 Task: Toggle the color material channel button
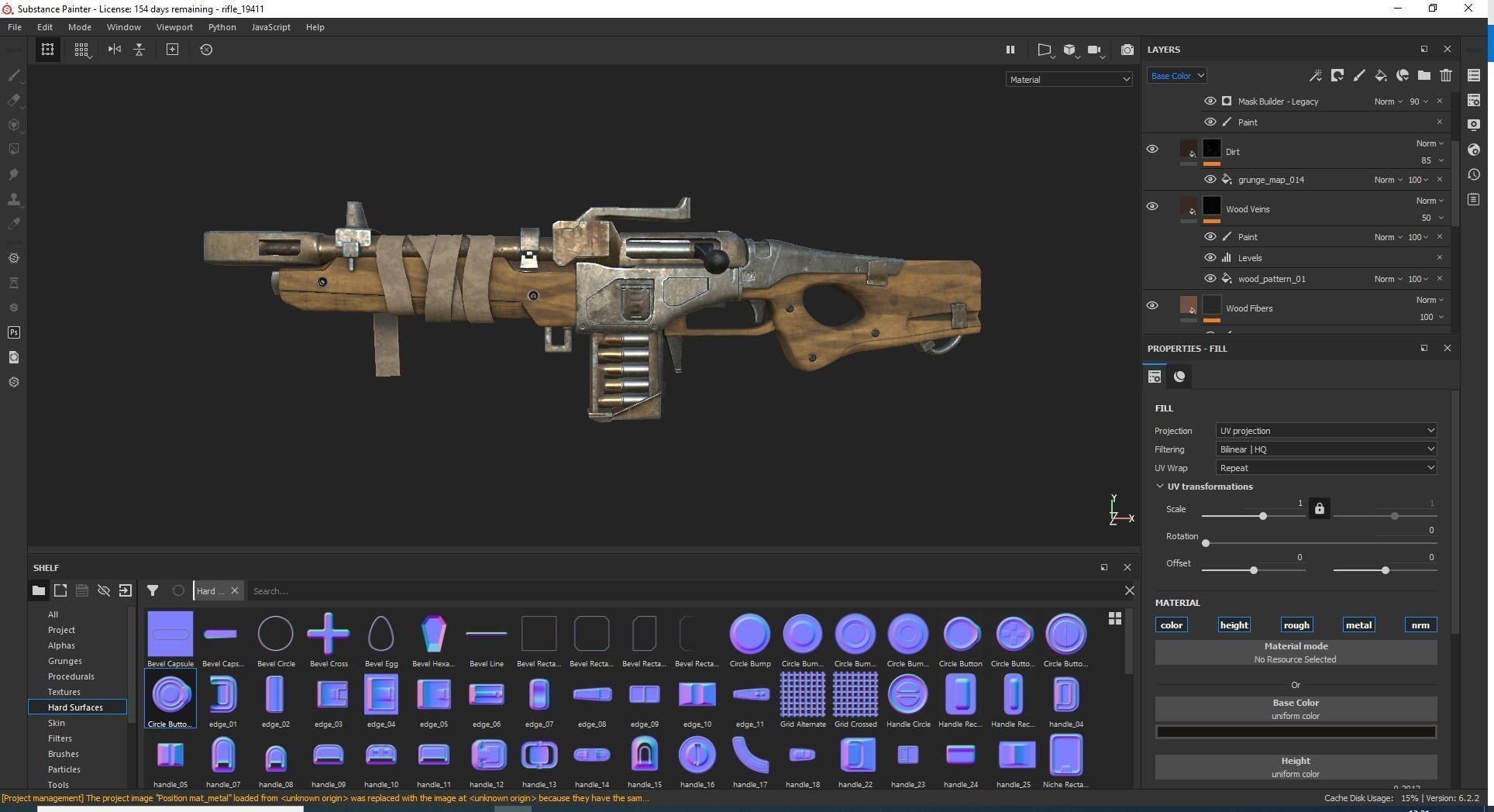click(1172, 625)
